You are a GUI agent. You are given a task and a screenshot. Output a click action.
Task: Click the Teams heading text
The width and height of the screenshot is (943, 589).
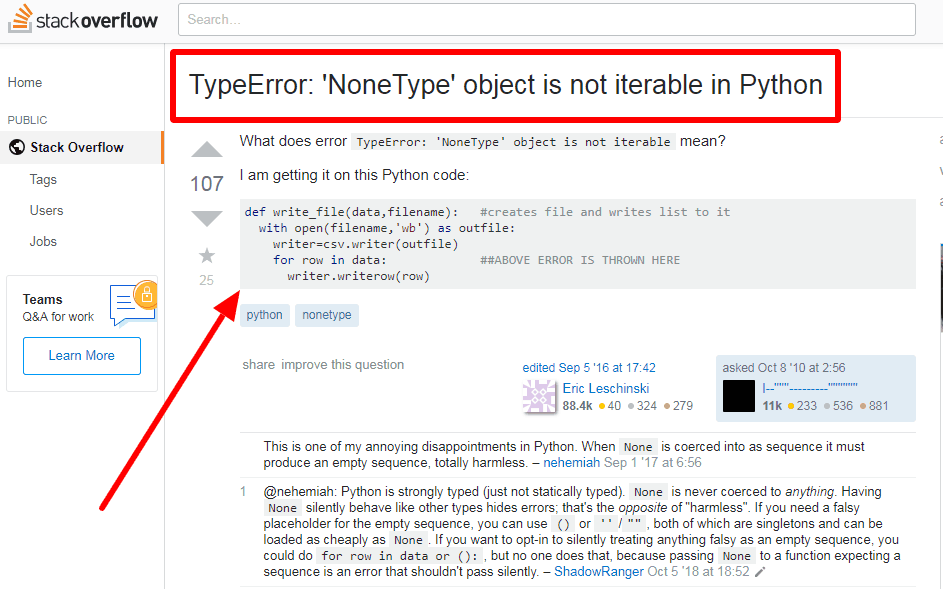(x=43, y=299)
